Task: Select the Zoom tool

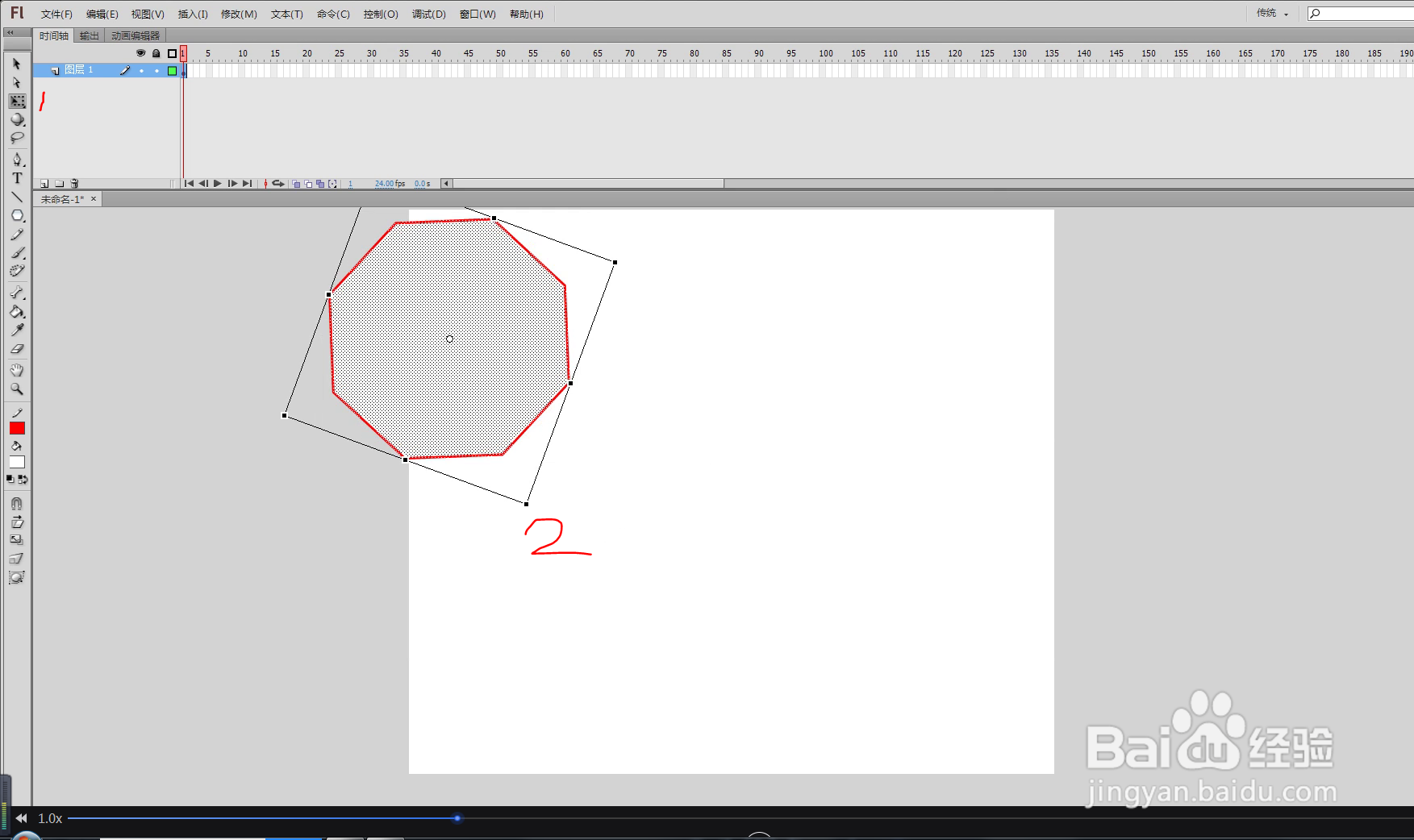Action: coord(17,389)
